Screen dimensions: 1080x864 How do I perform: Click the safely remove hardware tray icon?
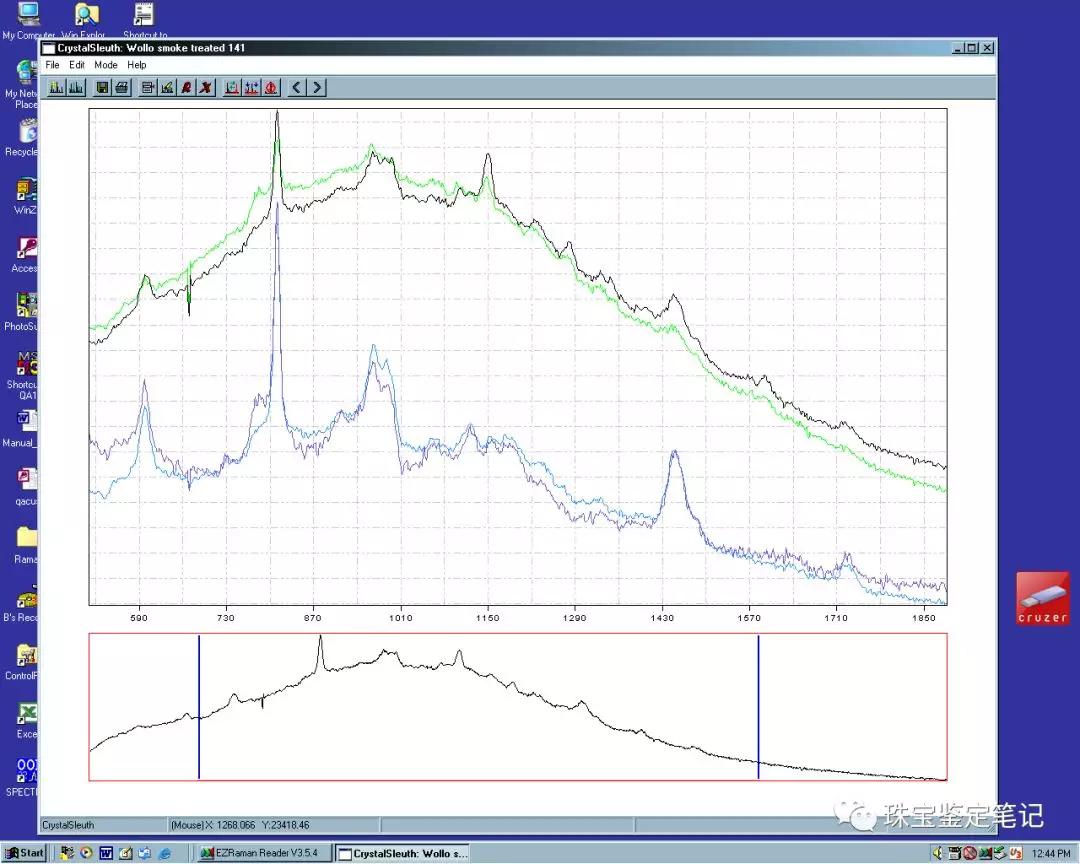(x=1000, y=853)
